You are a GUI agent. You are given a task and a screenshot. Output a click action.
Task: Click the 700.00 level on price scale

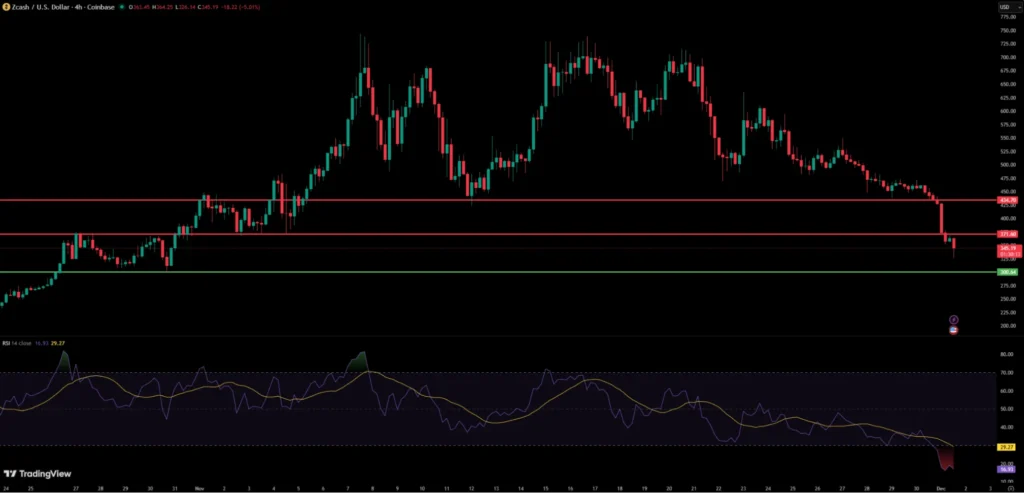point(1006,57)
